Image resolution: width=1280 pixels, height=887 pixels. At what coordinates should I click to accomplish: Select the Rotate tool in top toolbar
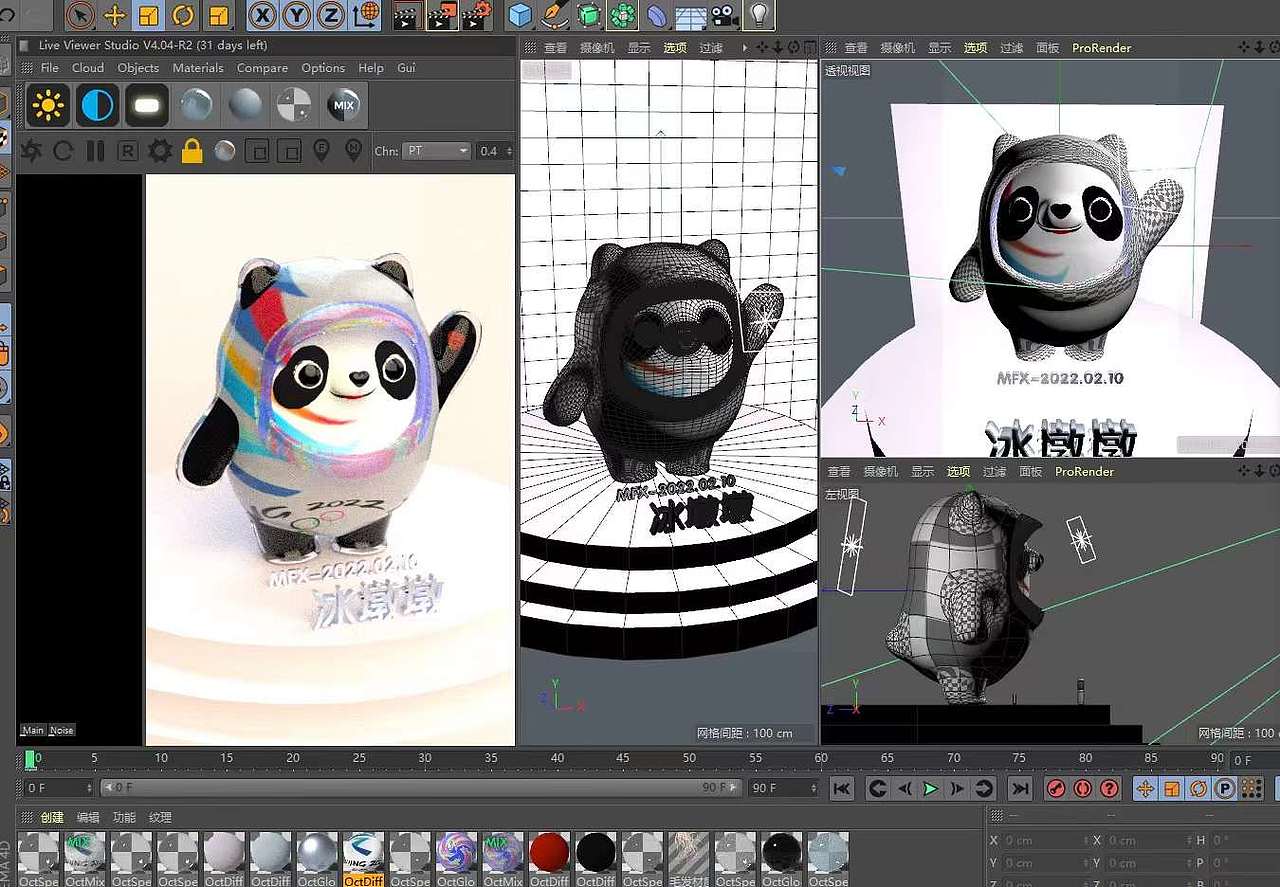[x=182, y=15]
